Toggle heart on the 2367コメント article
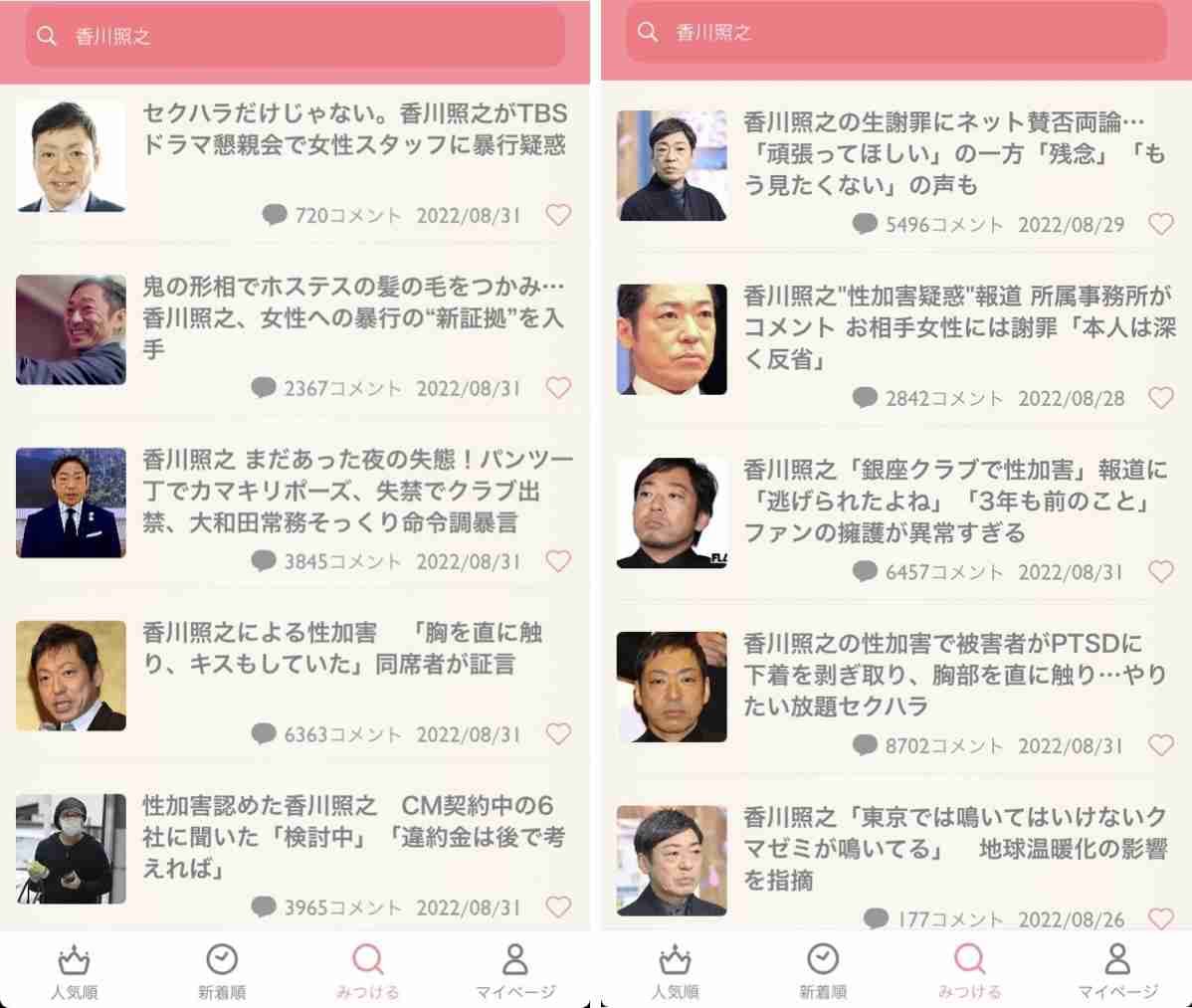The width and height of the screenshot is (1192, 1008). [x=558, y=388]
